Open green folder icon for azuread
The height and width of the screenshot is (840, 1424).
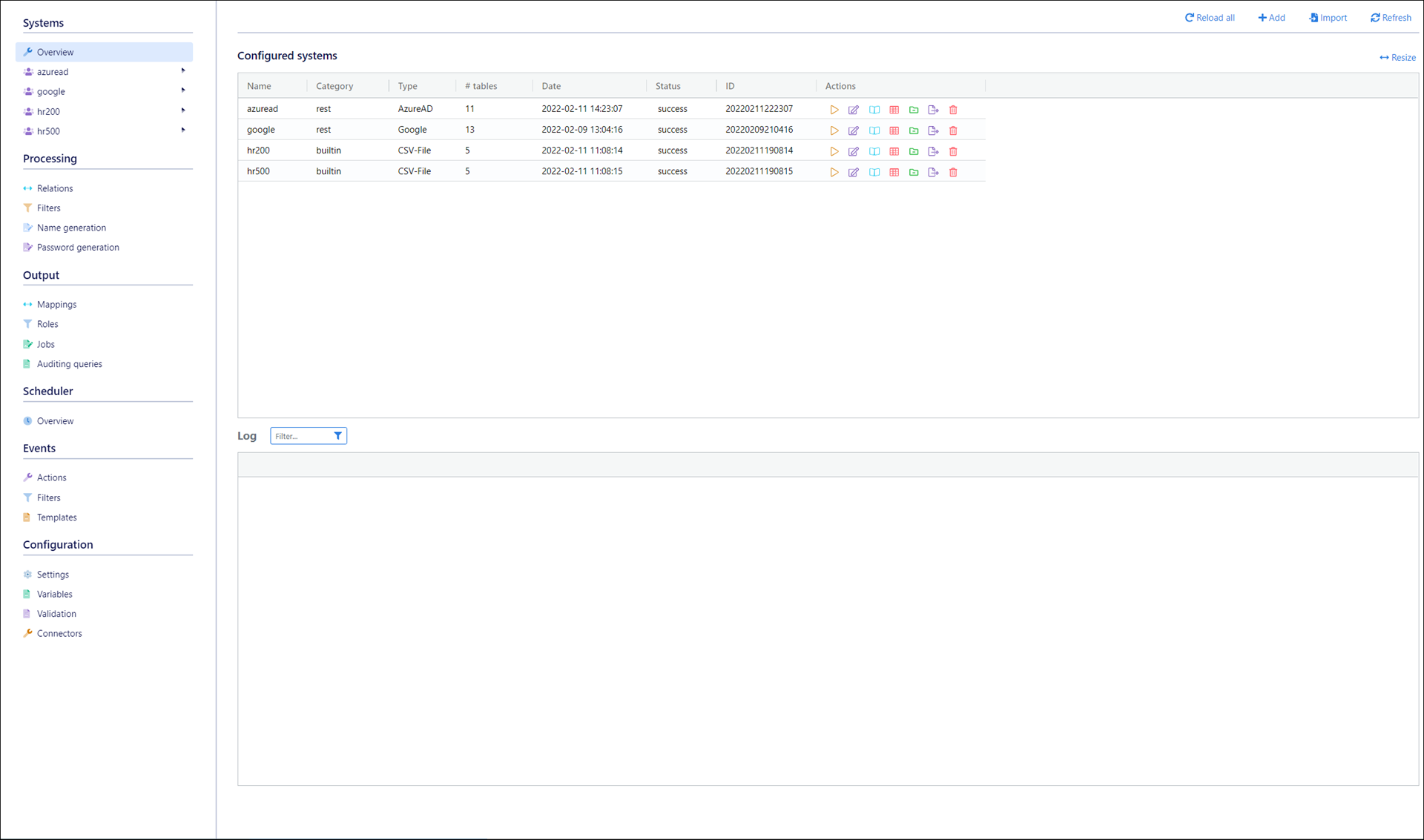(x=914, y=110)
